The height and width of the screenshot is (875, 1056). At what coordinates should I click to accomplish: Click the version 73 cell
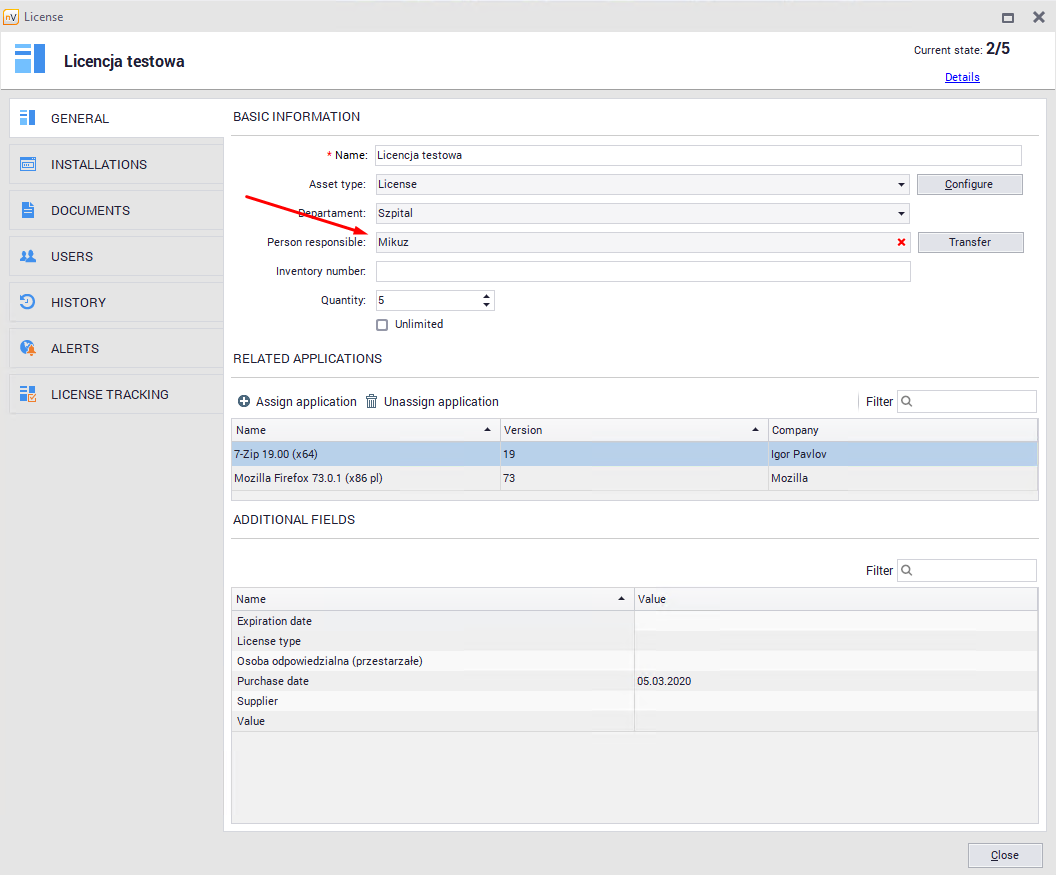tap(634, 478)
